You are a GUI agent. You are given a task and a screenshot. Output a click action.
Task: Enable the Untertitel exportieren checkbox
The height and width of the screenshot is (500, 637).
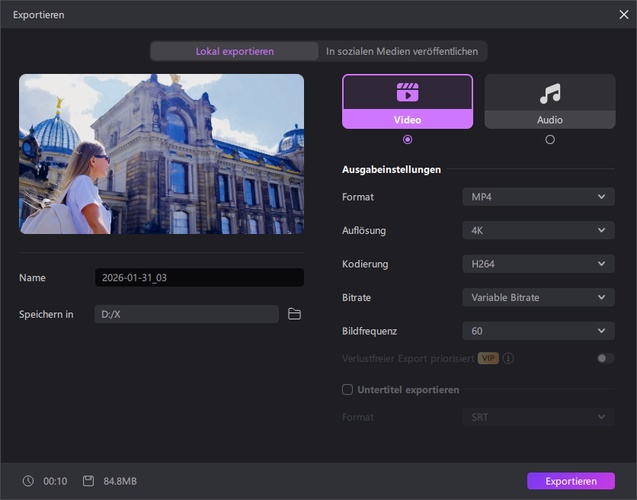coord(348,389)
